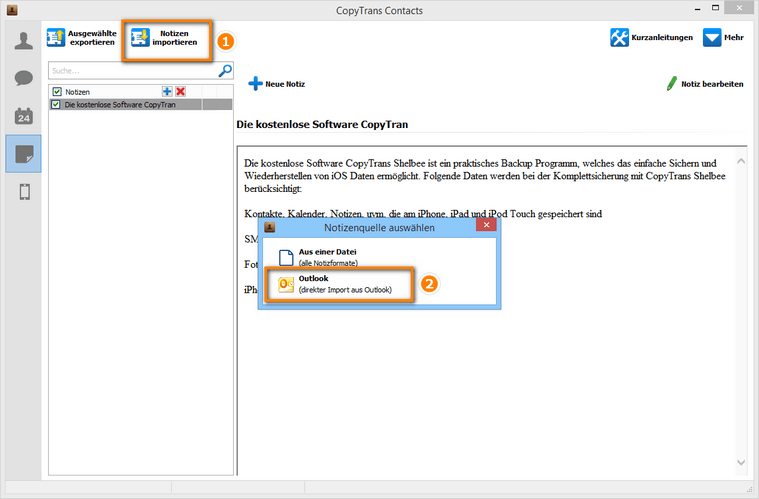Click Ausgewählte exportieren button

tap(82, 38)
